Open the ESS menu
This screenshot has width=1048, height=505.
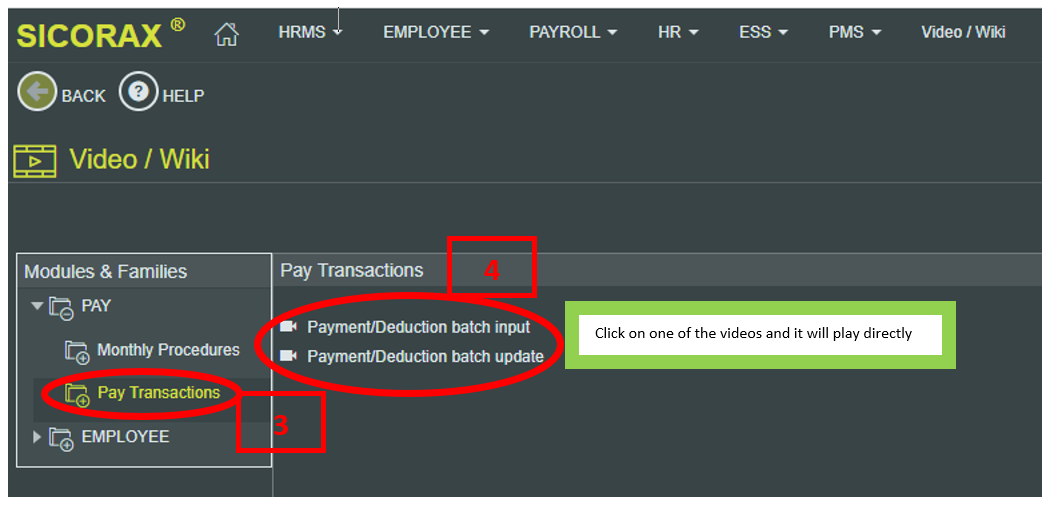click(x=763, y=32)
